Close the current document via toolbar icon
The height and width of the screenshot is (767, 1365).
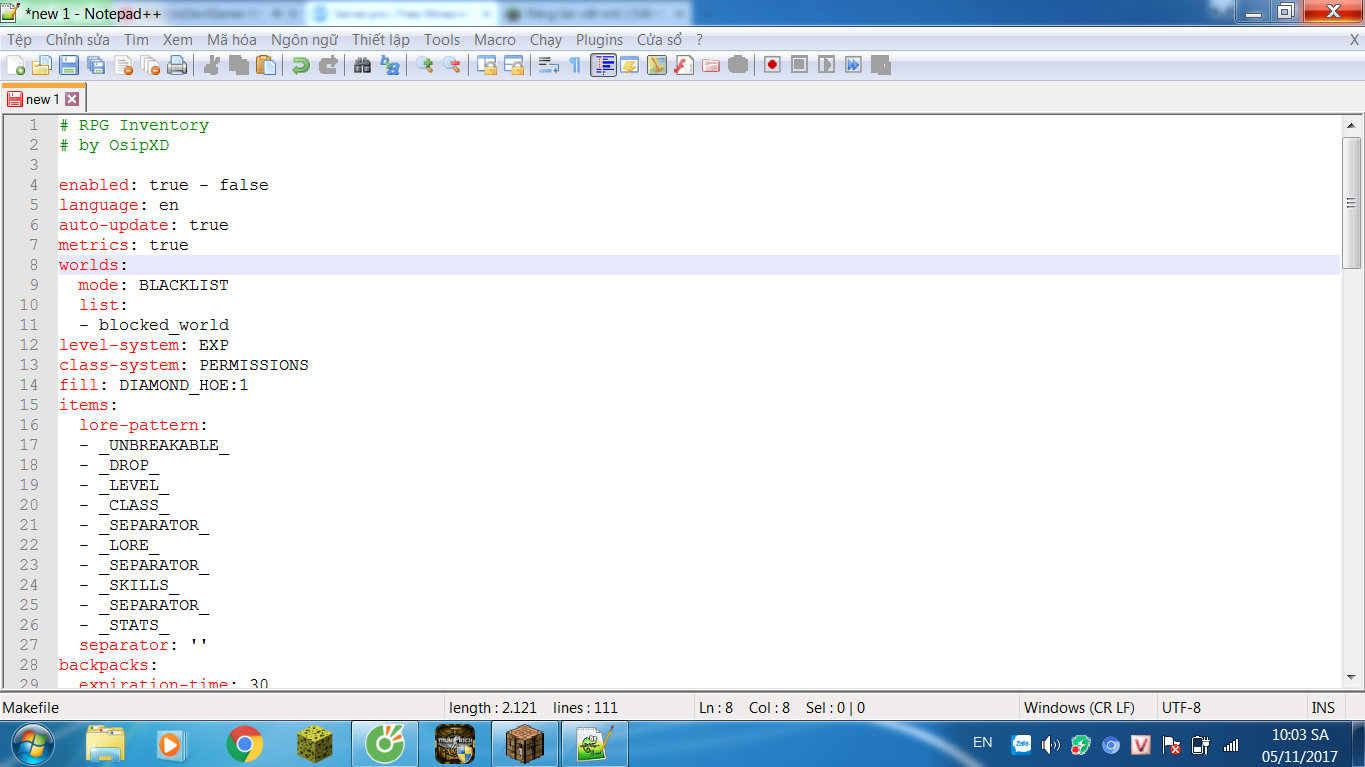coord(124,65)
